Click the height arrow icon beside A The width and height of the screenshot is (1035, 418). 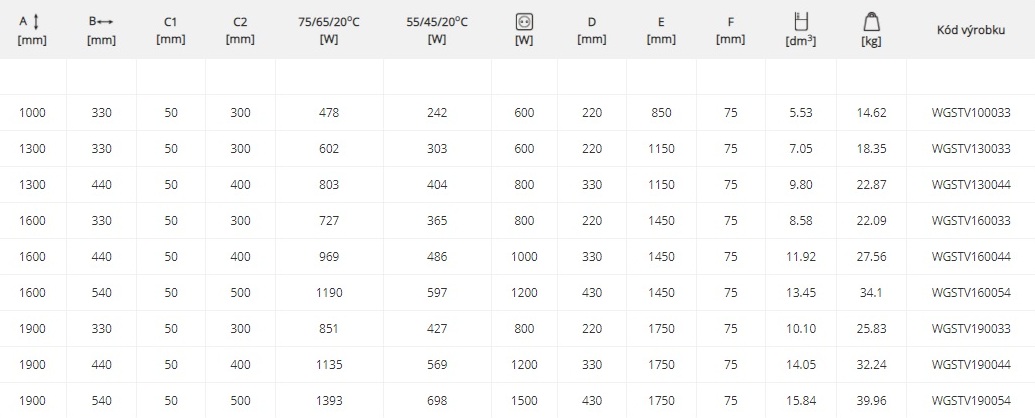(x=36, y=22)
